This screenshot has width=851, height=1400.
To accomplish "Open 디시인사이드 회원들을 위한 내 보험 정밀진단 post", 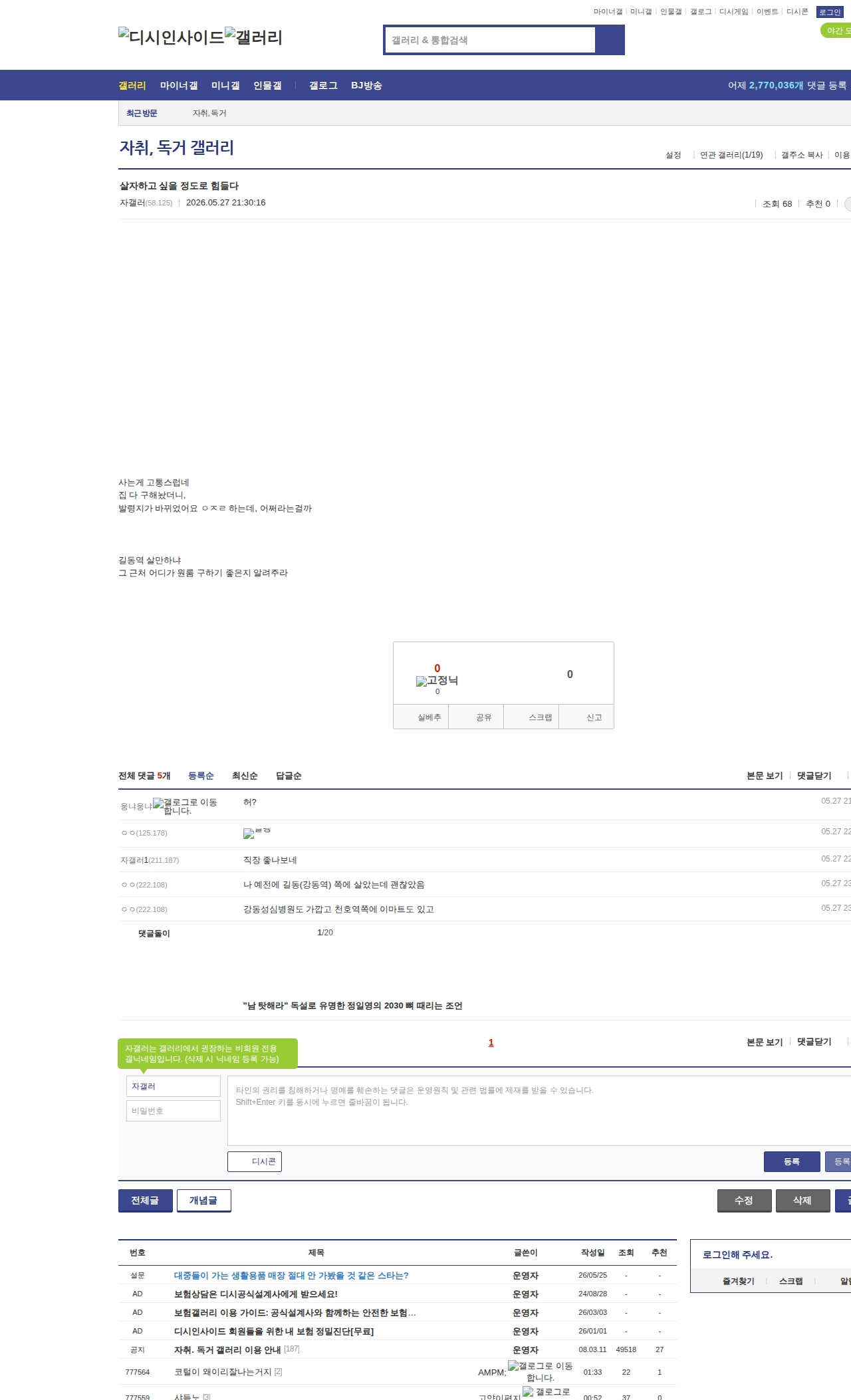I will 274,1332.
